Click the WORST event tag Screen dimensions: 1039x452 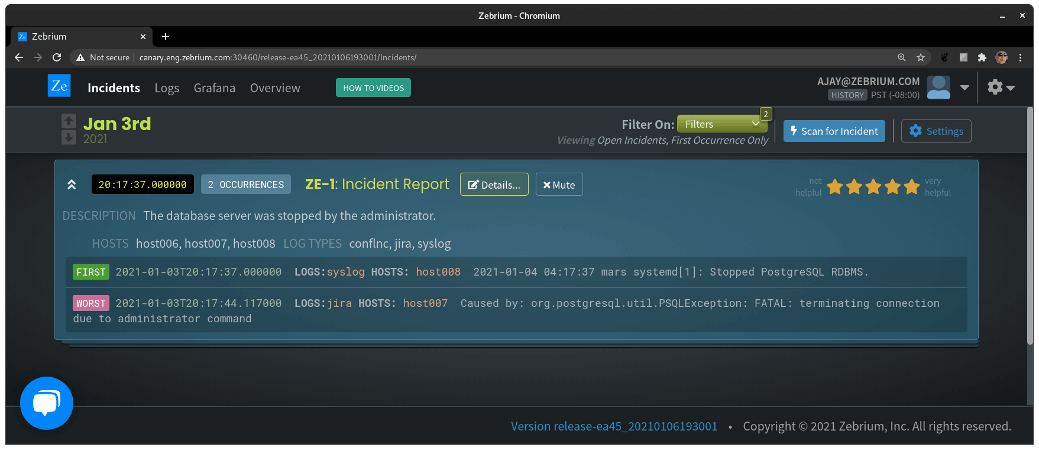point(91,303)
